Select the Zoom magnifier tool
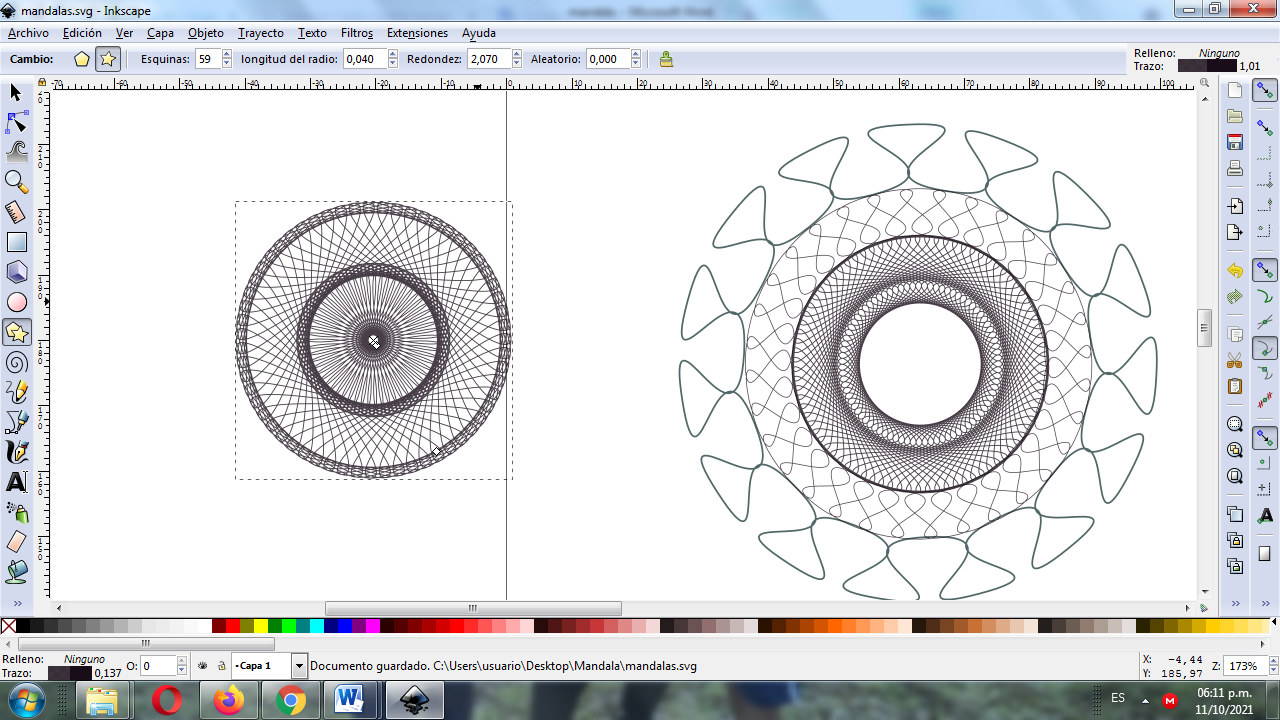Screen dimensions: 1280x720 pos(16,181)
